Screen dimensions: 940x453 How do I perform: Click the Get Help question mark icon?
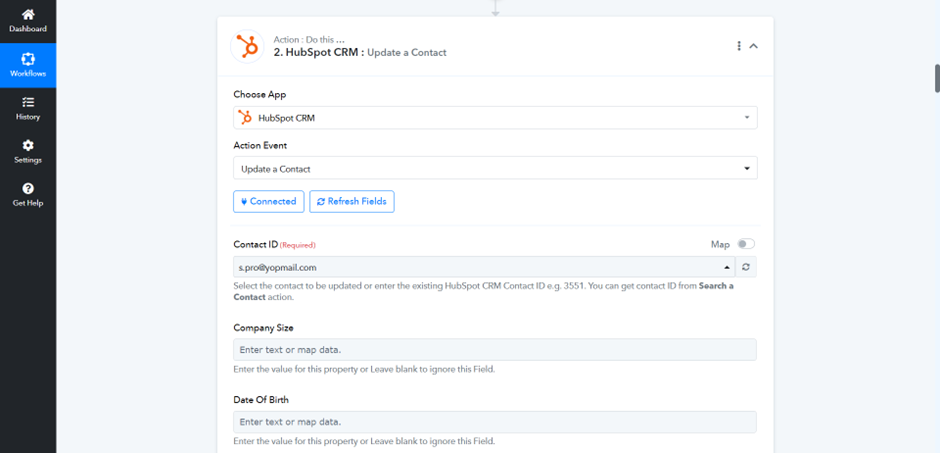pyautogui.click(x=28, y=189)
